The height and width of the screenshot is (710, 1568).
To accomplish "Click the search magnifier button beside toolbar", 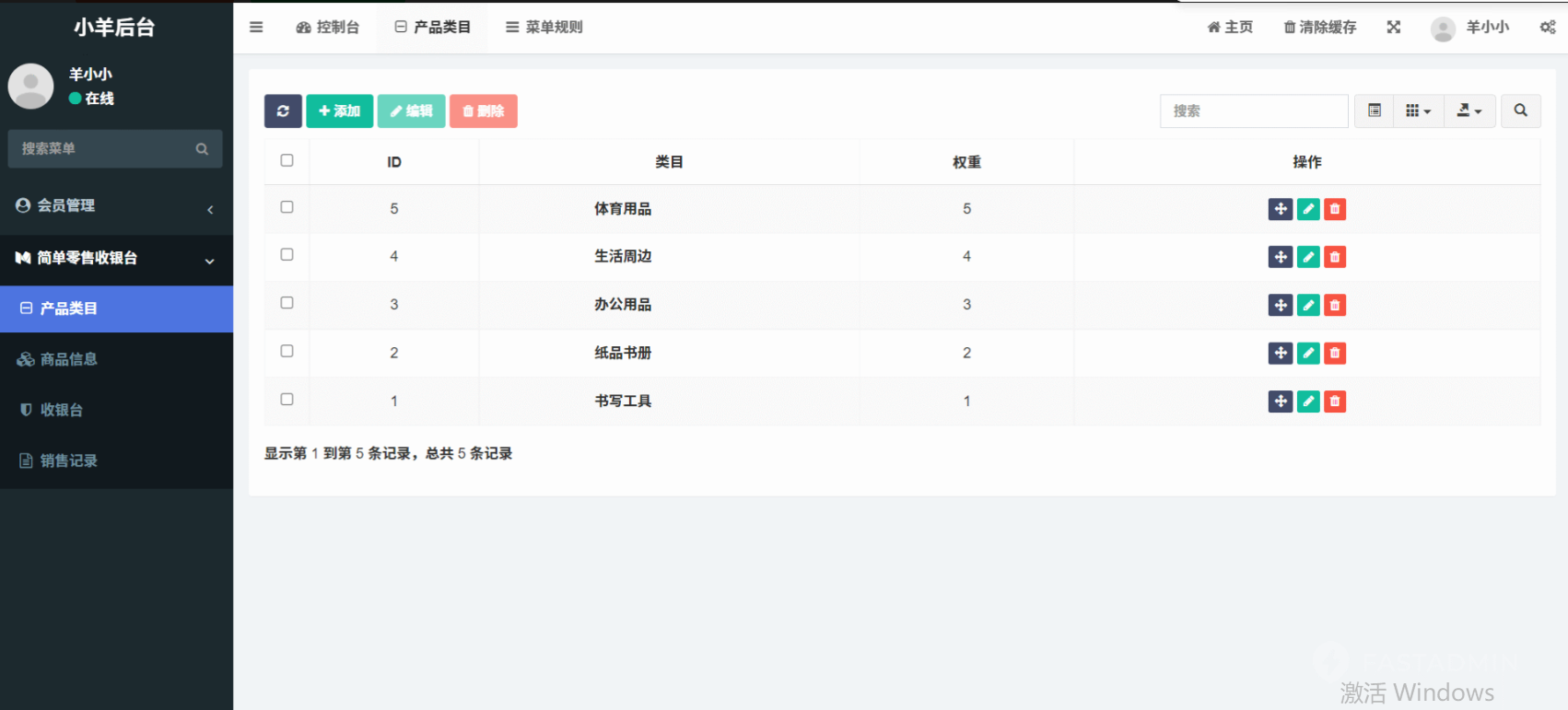I will (x=1521, y=111).
